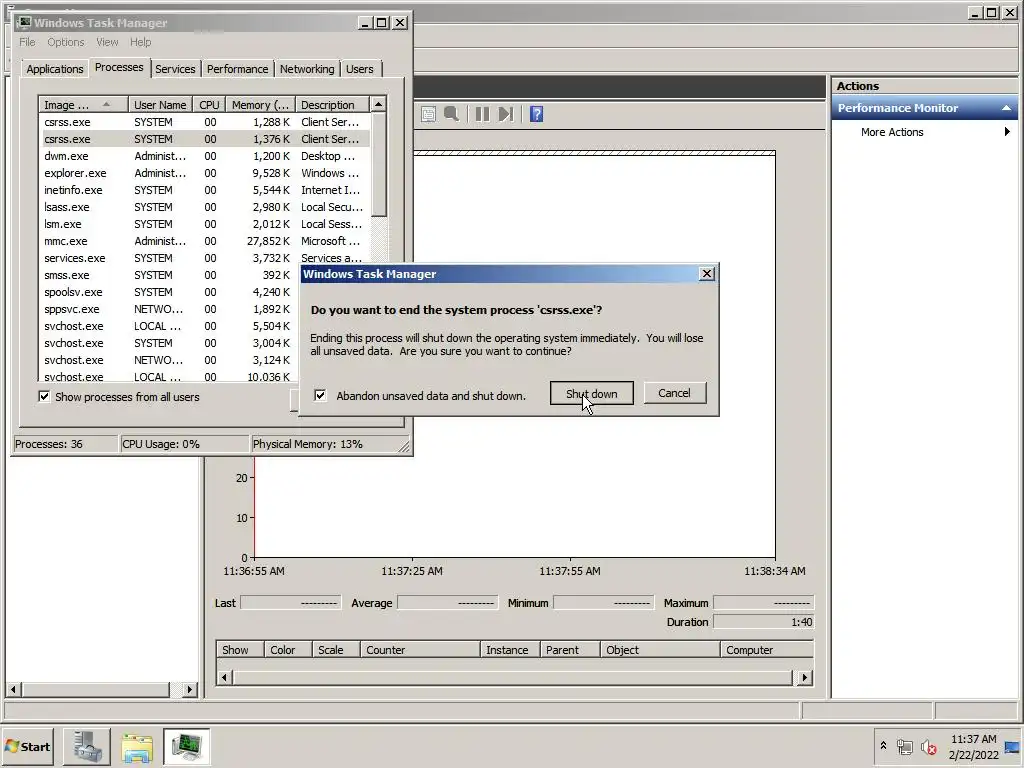1024x768 pixels.
Task: Select the Processes tab
Action: click(119, 67)
